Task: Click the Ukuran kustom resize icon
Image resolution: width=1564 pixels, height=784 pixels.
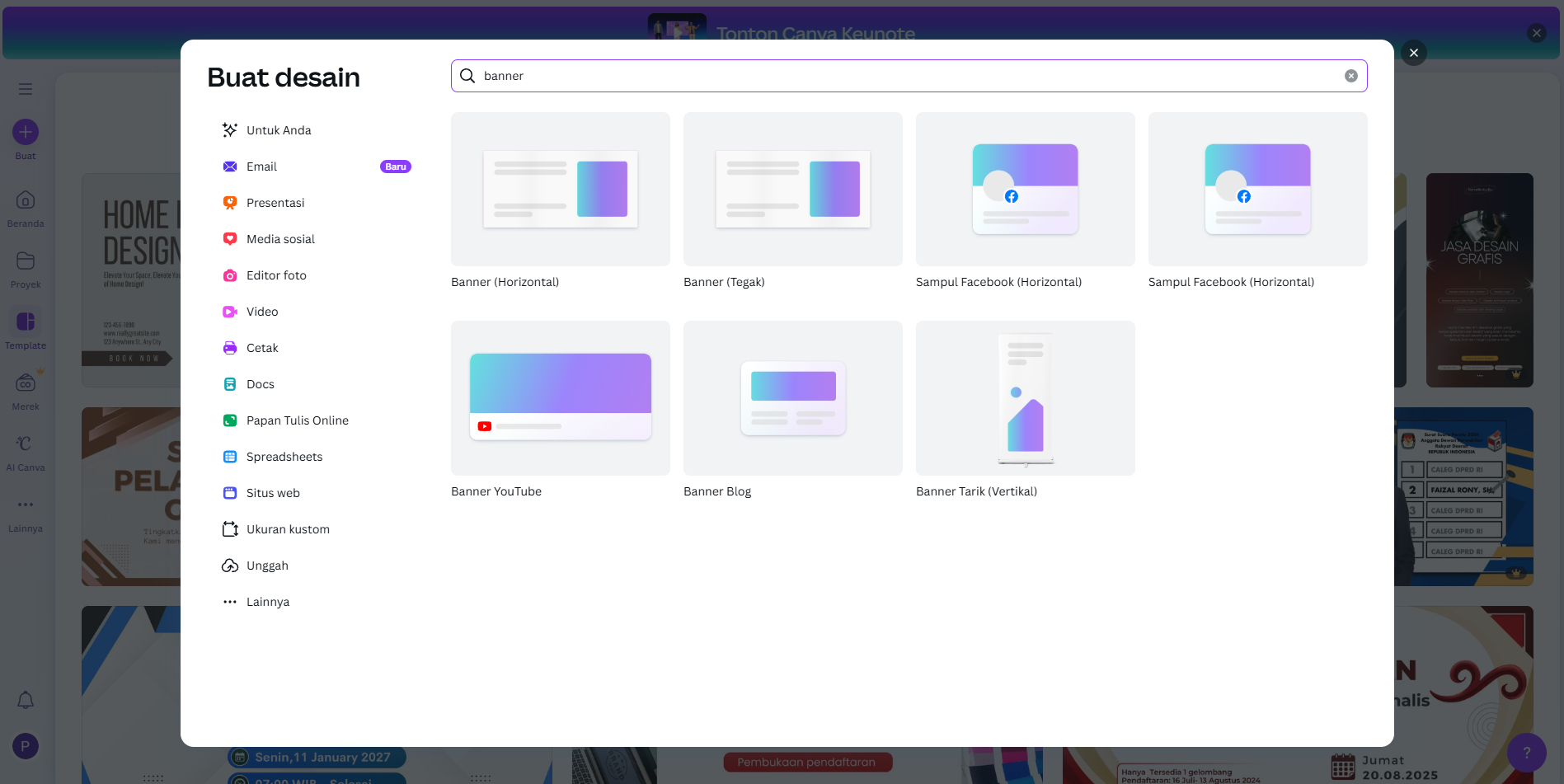Action: [x=230, y=529]
